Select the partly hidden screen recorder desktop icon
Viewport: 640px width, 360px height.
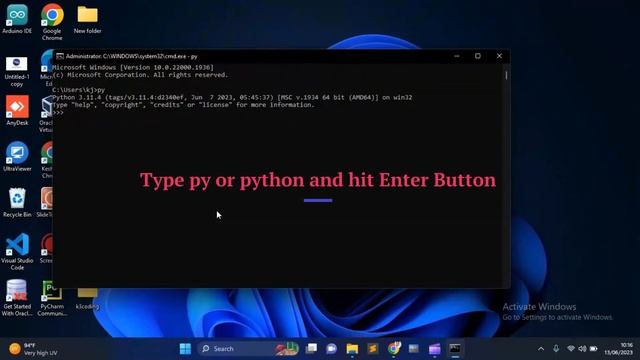(x=46, y=248)
